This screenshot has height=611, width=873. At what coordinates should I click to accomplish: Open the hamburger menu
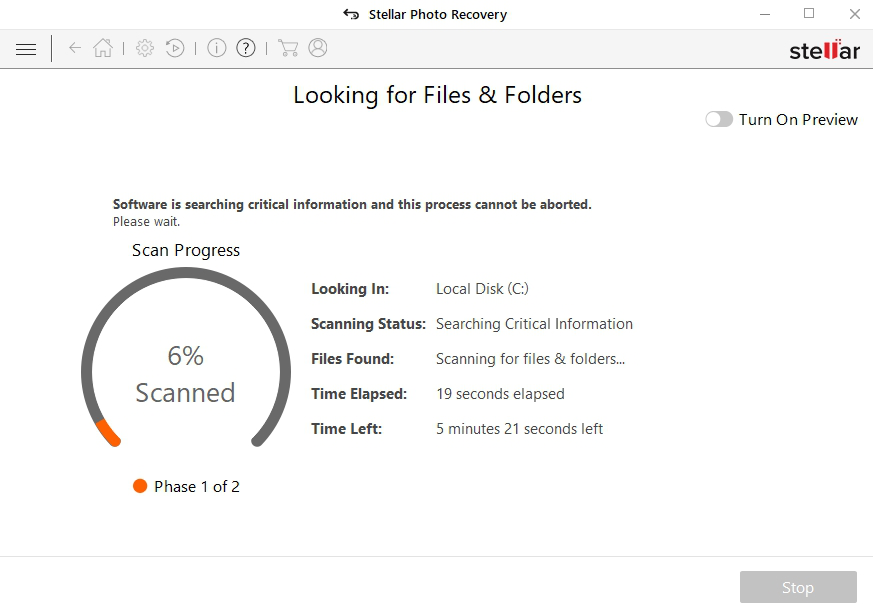pyautogui.click(x=26, y=49)
